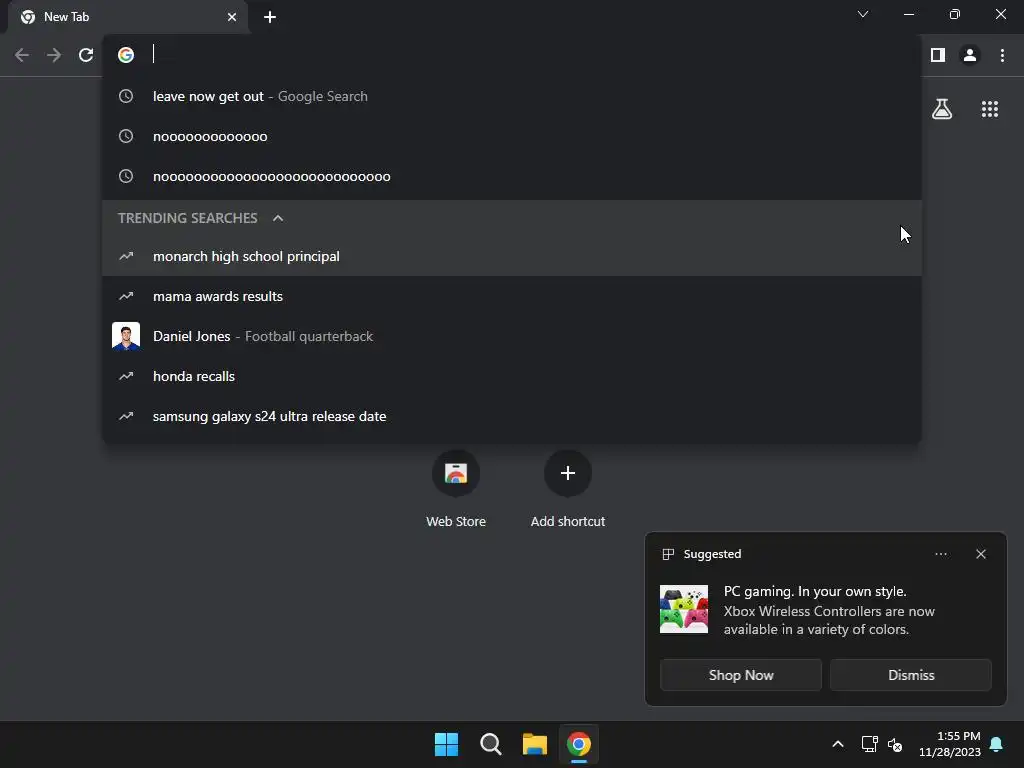Image resolution: width=1024 pixels, height=768 pixels.
Task: Open the clock showing 1:55 PM
Action: 950,744
